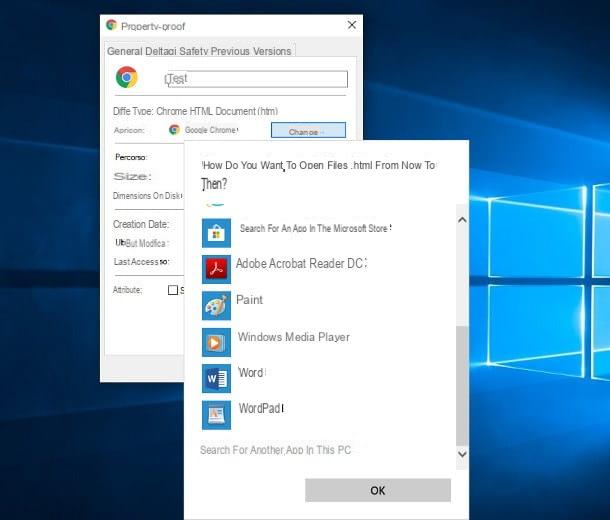The height and width of the screenshot is (520, 610).
Task: Select the Word label
Action: click(251, 373)
